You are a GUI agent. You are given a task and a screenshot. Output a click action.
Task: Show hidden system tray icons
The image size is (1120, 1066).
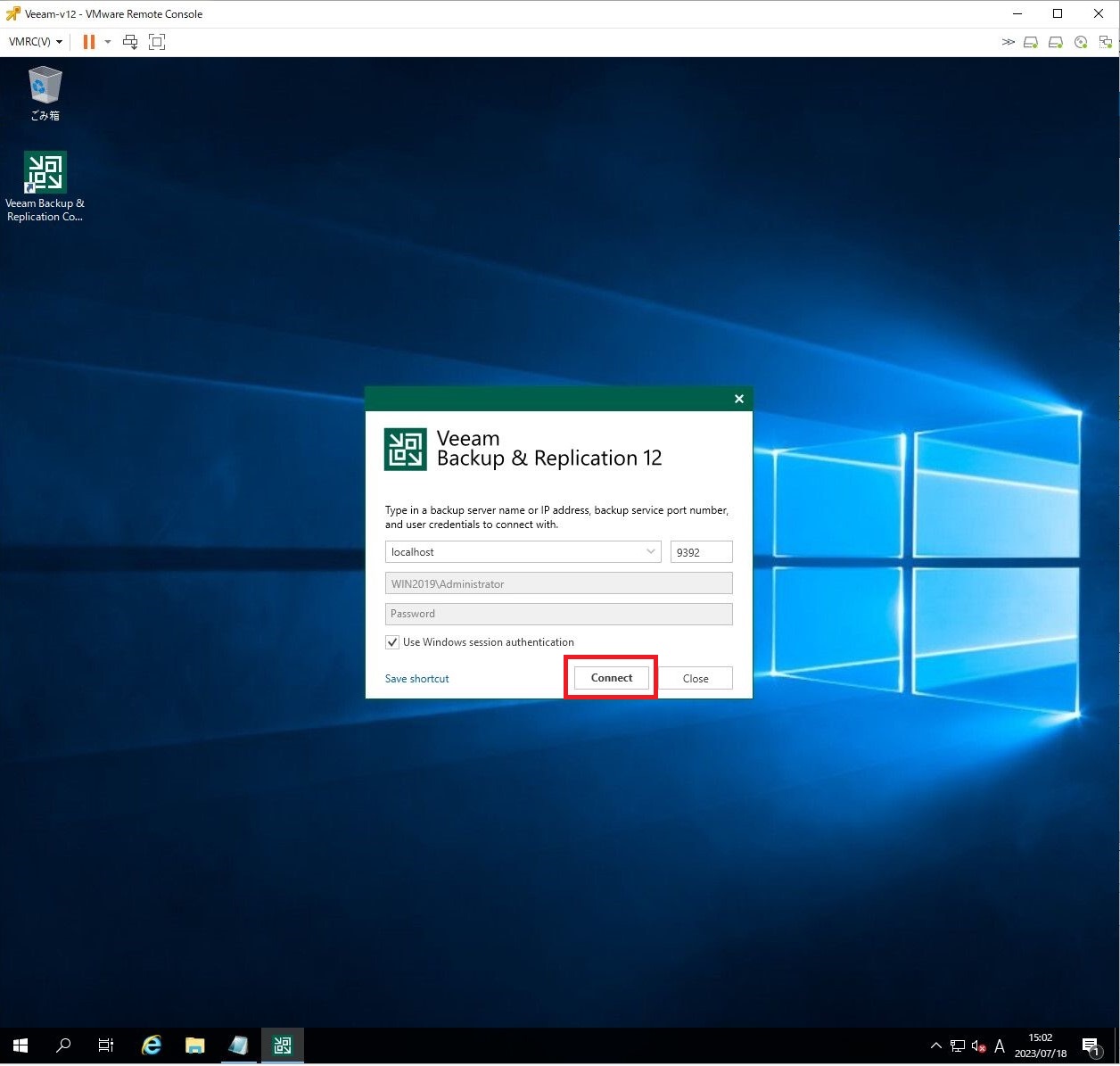(x=935, y=1045)
